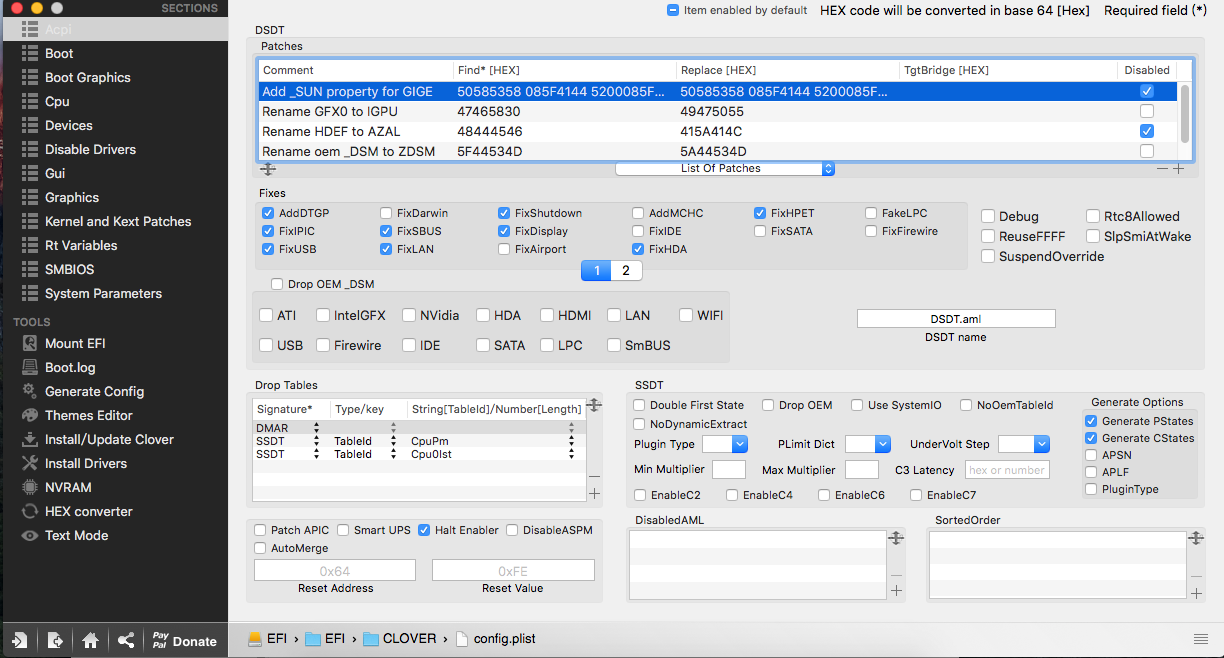Toggle the FixHPET checkbox
The image size is (1224, 658).
point(762,213)
